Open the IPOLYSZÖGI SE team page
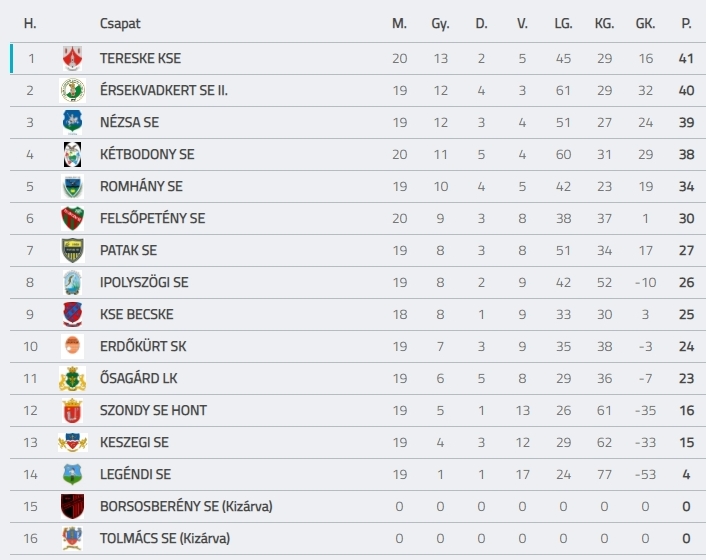 [144, 282]
